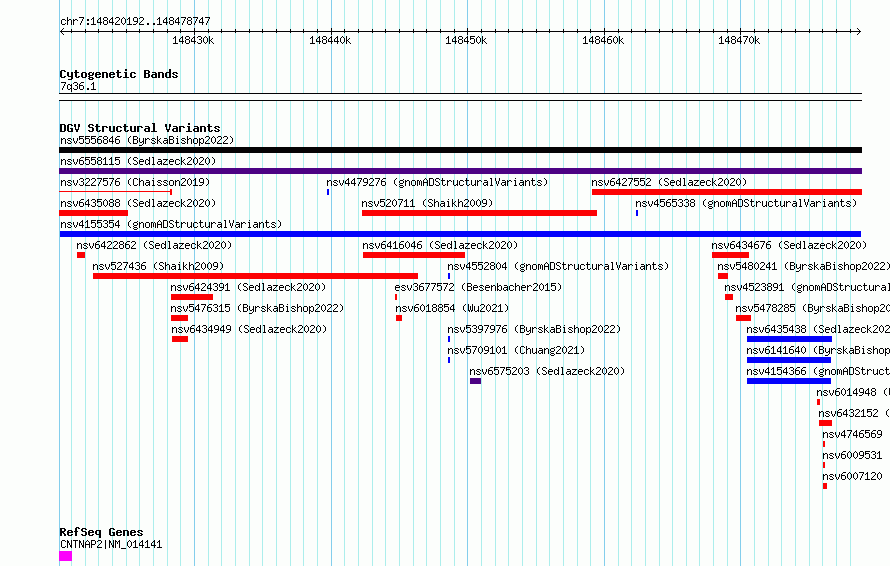Click the DGV Structural Variants track title
The height and width of the screenshot is (566, 890).
pyautogui.click(x=140, y=128)
